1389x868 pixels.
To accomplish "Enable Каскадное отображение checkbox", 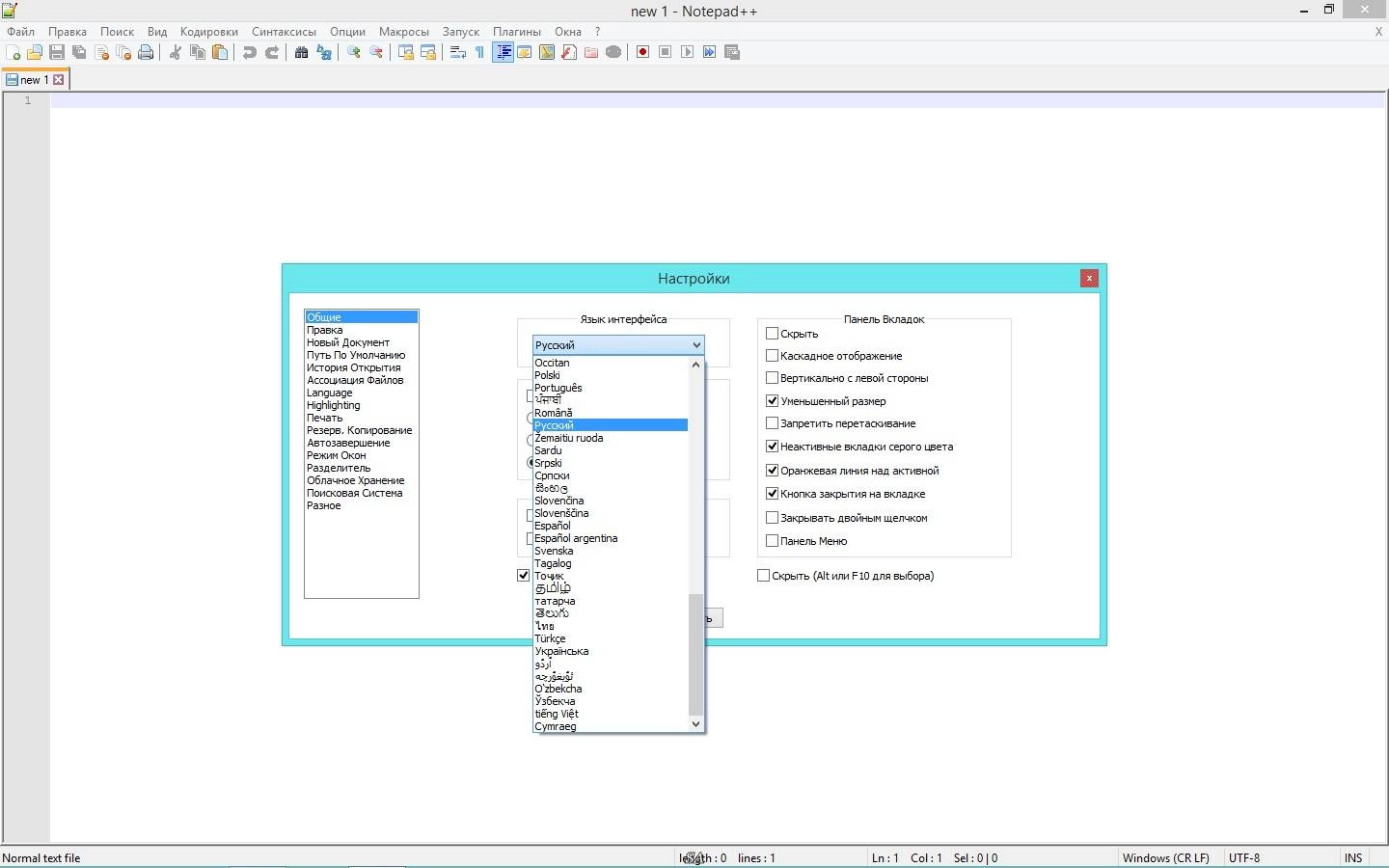I will click(x=772, y=355).
